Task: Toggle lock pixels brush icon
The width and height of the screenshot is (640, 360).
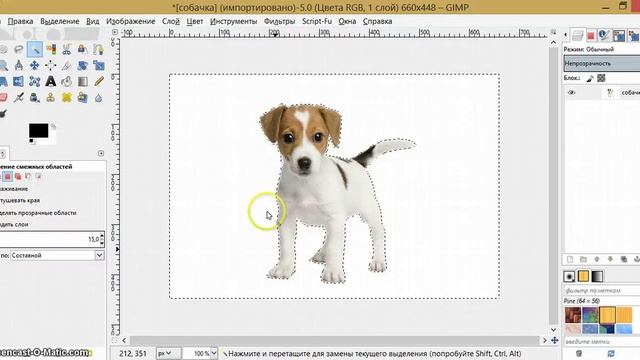Action: tap(590, 78)
